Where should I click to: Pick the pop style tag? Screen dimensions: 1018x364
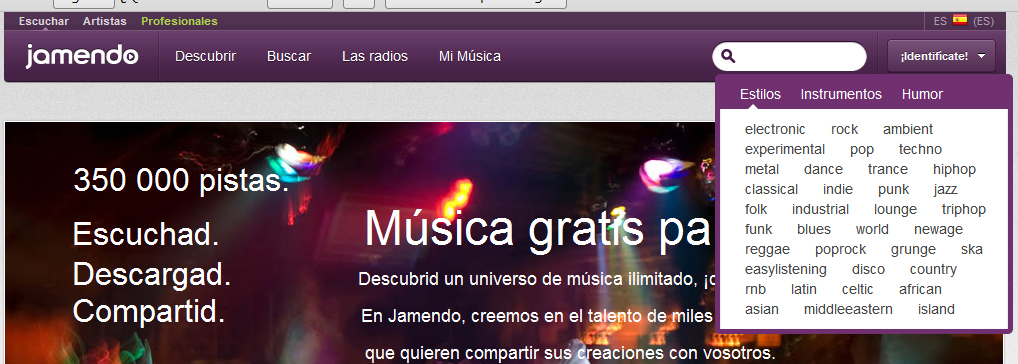(862, 150)
